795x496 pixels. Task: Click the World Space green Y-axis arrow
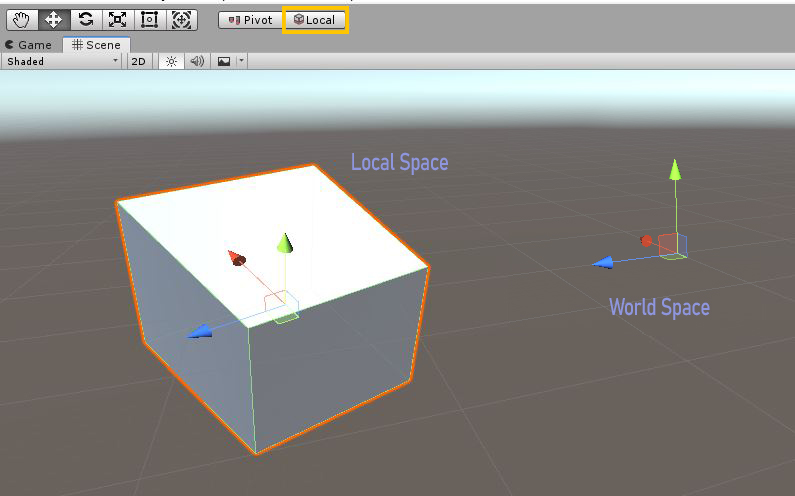pos(675,170)
